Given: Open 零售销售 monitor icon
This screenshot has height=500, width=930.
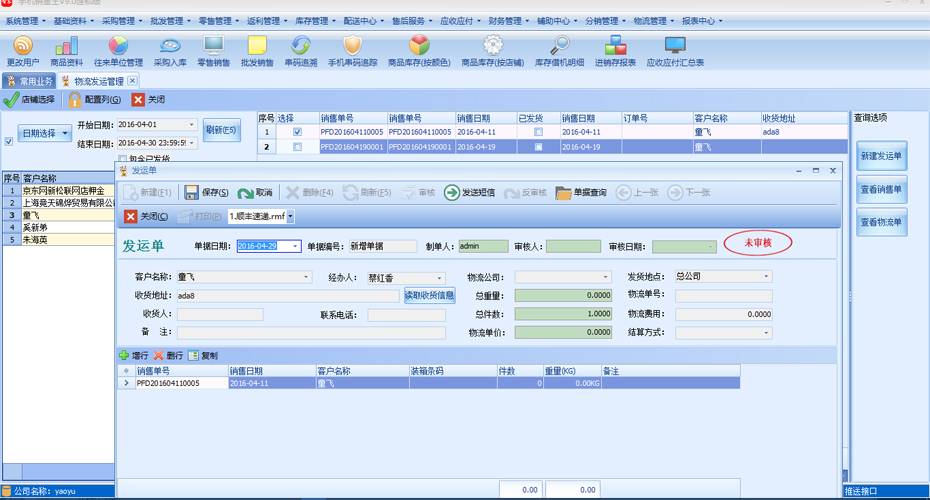Looking at the screenshot, I should click(214, 46).
